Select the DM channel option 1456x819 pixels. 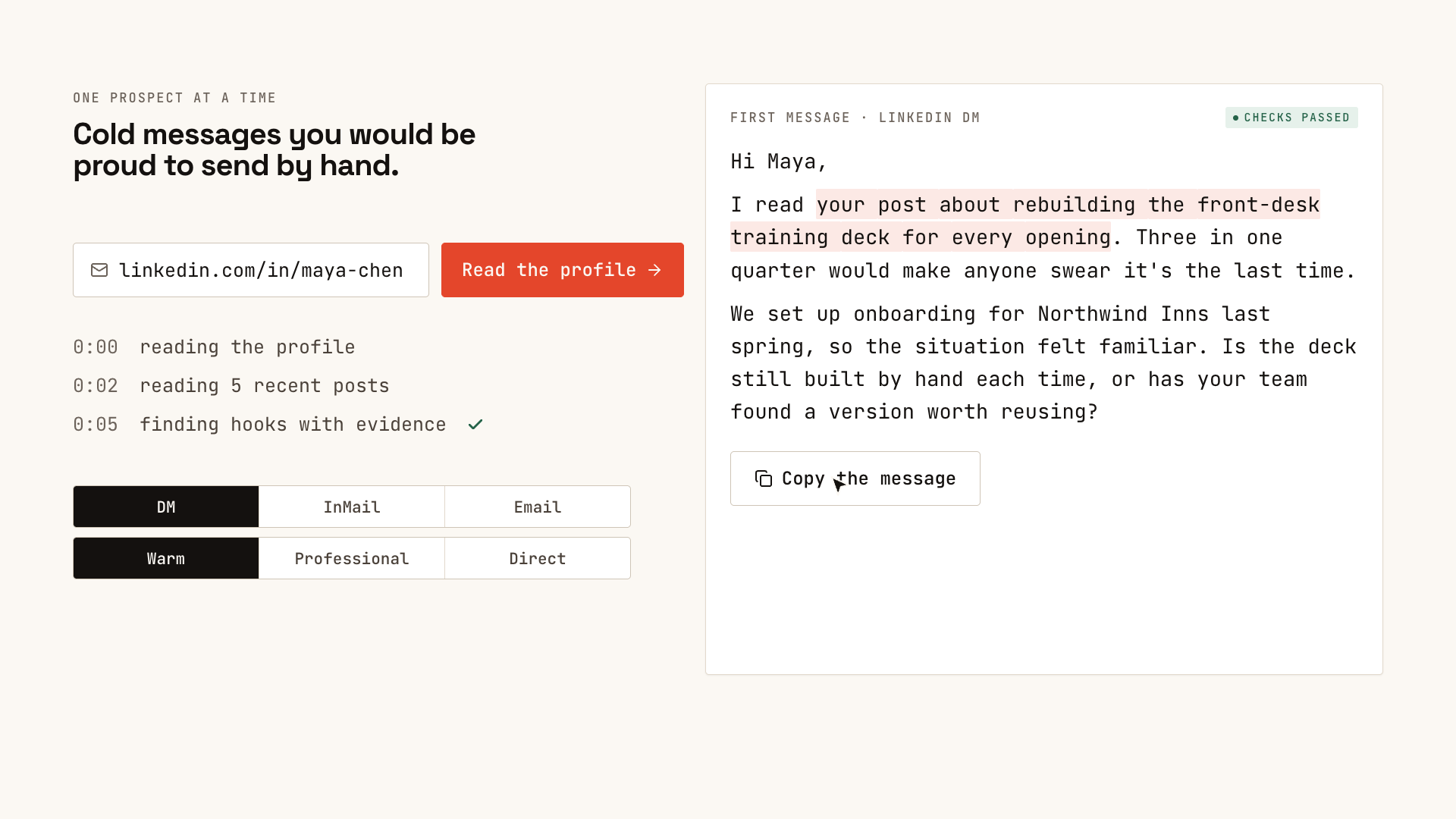tap(166, 507)
